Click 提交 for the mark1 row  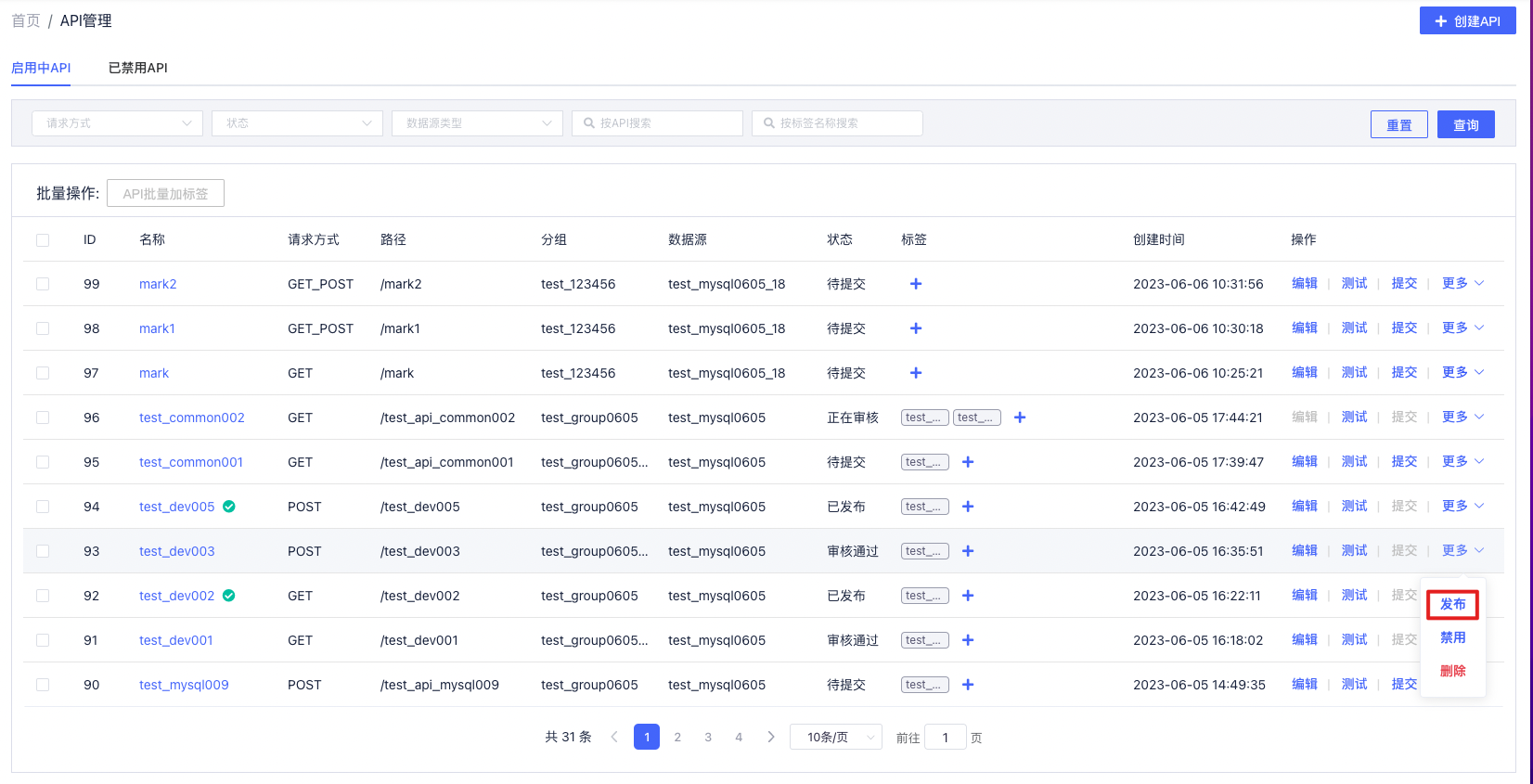pos(1405,328)
